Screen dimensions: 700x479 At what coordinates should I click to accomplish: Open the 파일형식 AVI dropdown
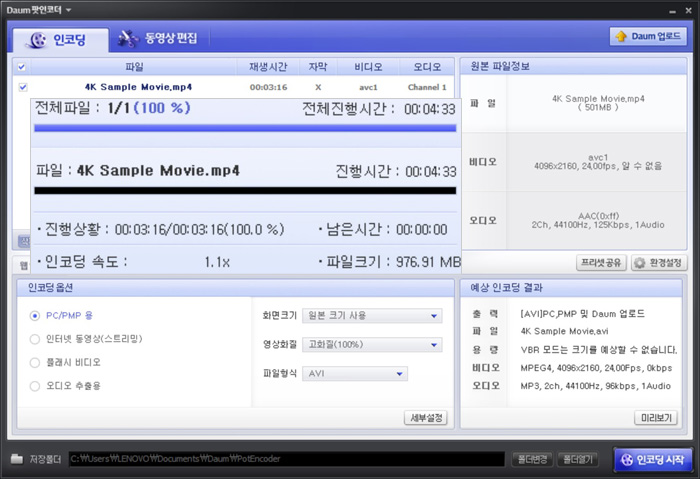pos(355,374)
